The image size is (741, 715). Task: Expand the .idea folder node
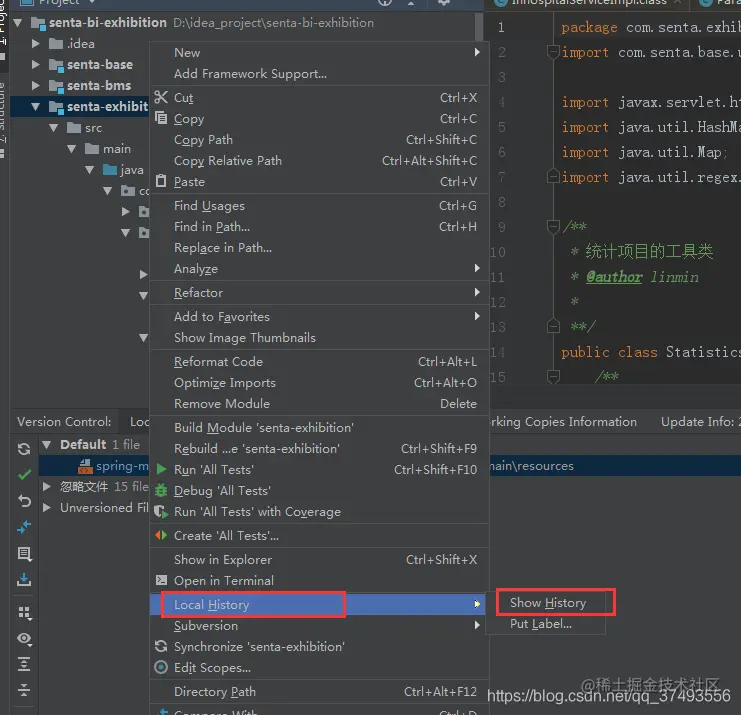click(x=35, y=43)
